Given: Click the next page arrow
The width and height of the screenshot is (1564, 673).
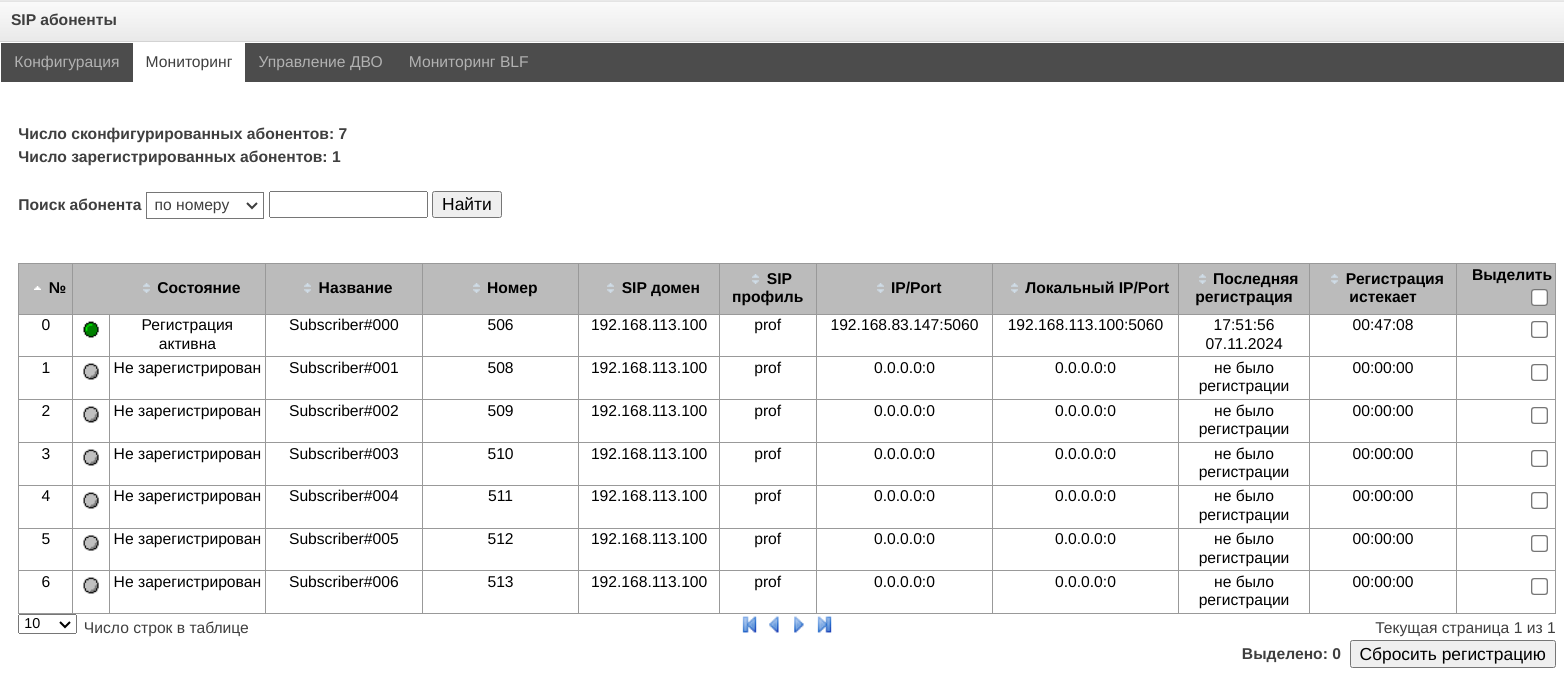Looking at the screenshot, I should (x=799, y=625).
